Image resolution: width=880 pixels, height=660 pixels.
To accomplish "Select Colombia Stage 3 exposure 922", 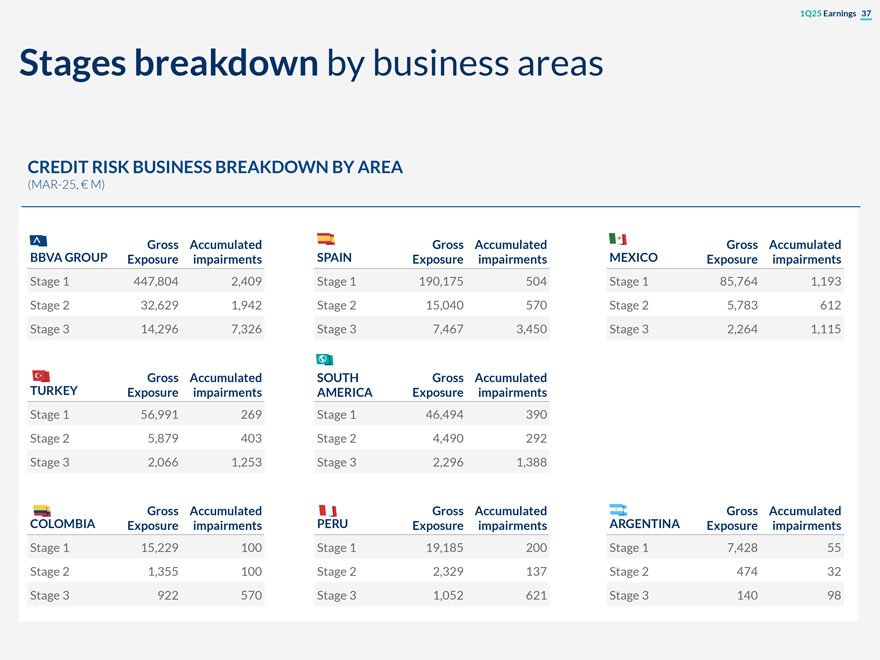I will tap(168, 595).
